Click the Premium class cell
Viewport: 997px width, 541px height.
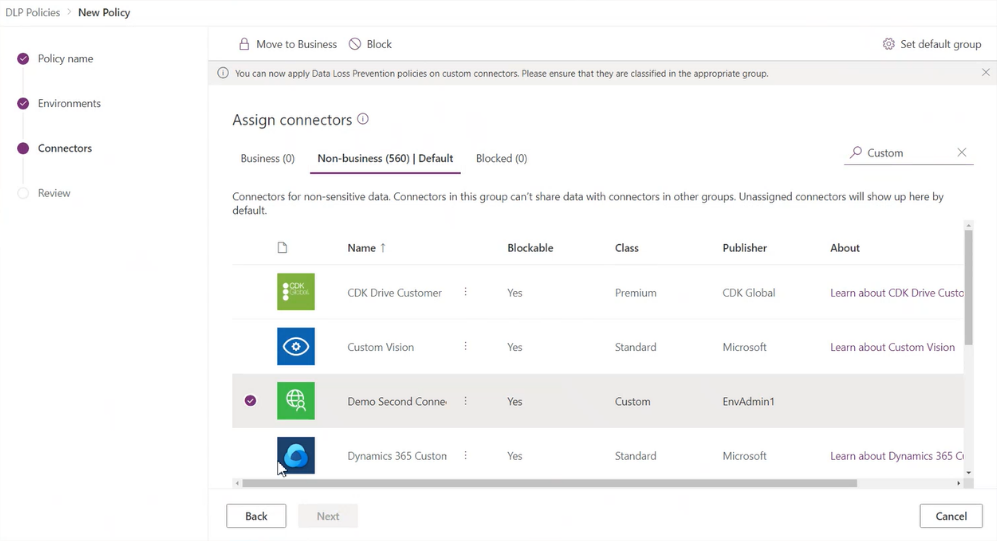point(635,292)
